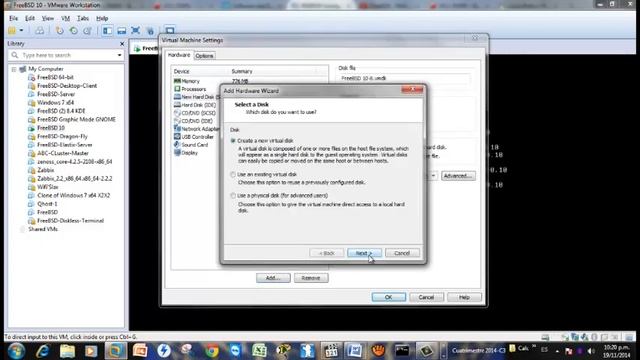Close the Library panel with X
The width and height of the screenshot is (640, 360).
tap(122, 44)
